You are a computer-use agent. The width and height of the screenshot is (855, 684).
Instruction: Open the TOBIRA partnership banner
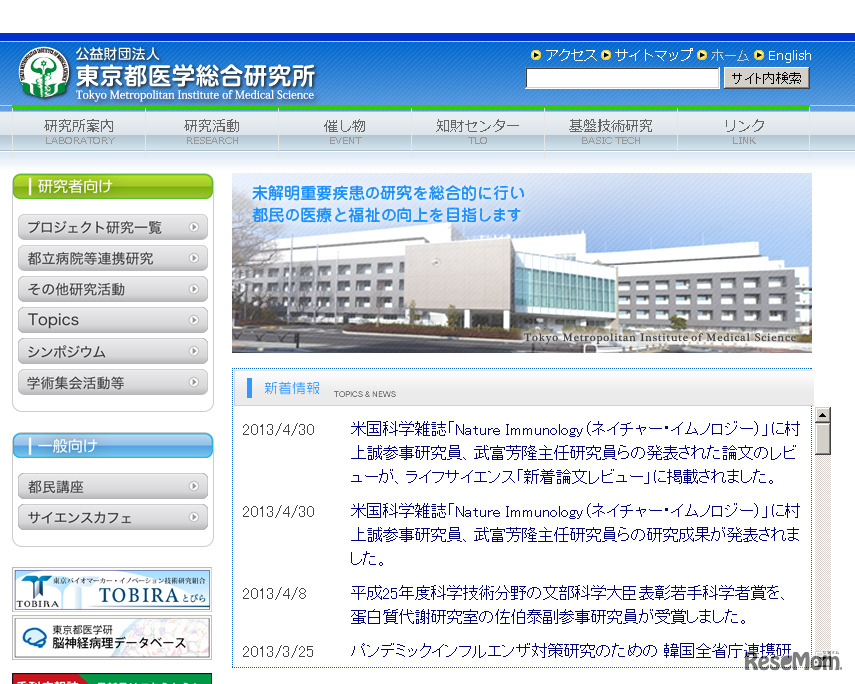[x=112, y=589]
